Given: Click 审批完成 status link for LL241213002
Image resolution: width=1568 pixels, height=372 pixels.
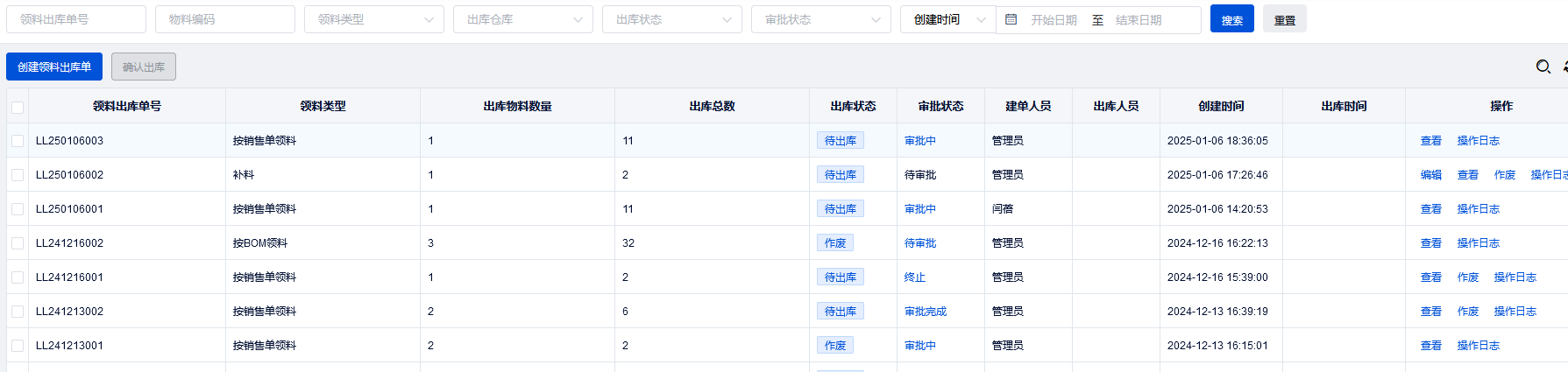Looking at the screenshot, I should (925, 312).
